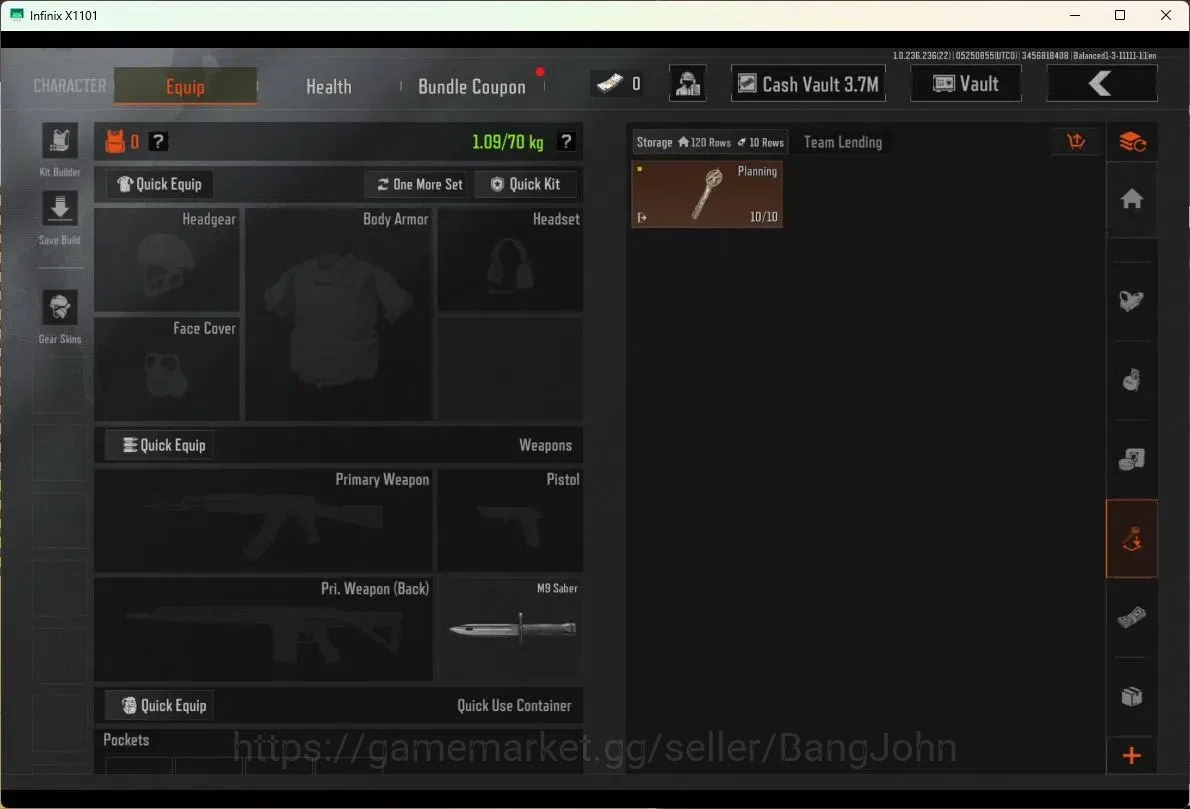Select the M9 Saber knife slot

(x=510, y=629)
